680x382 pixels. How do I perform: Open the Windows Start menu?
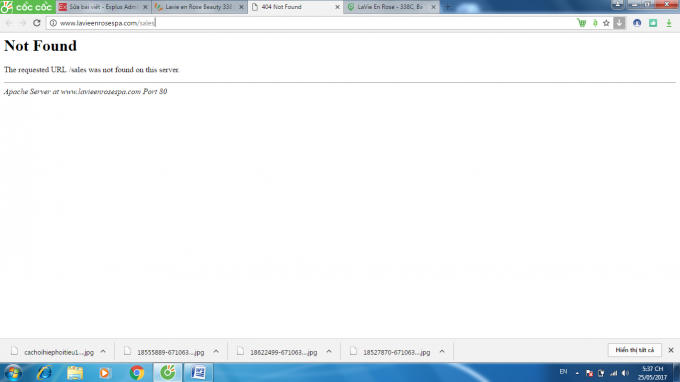click(13, 373)
